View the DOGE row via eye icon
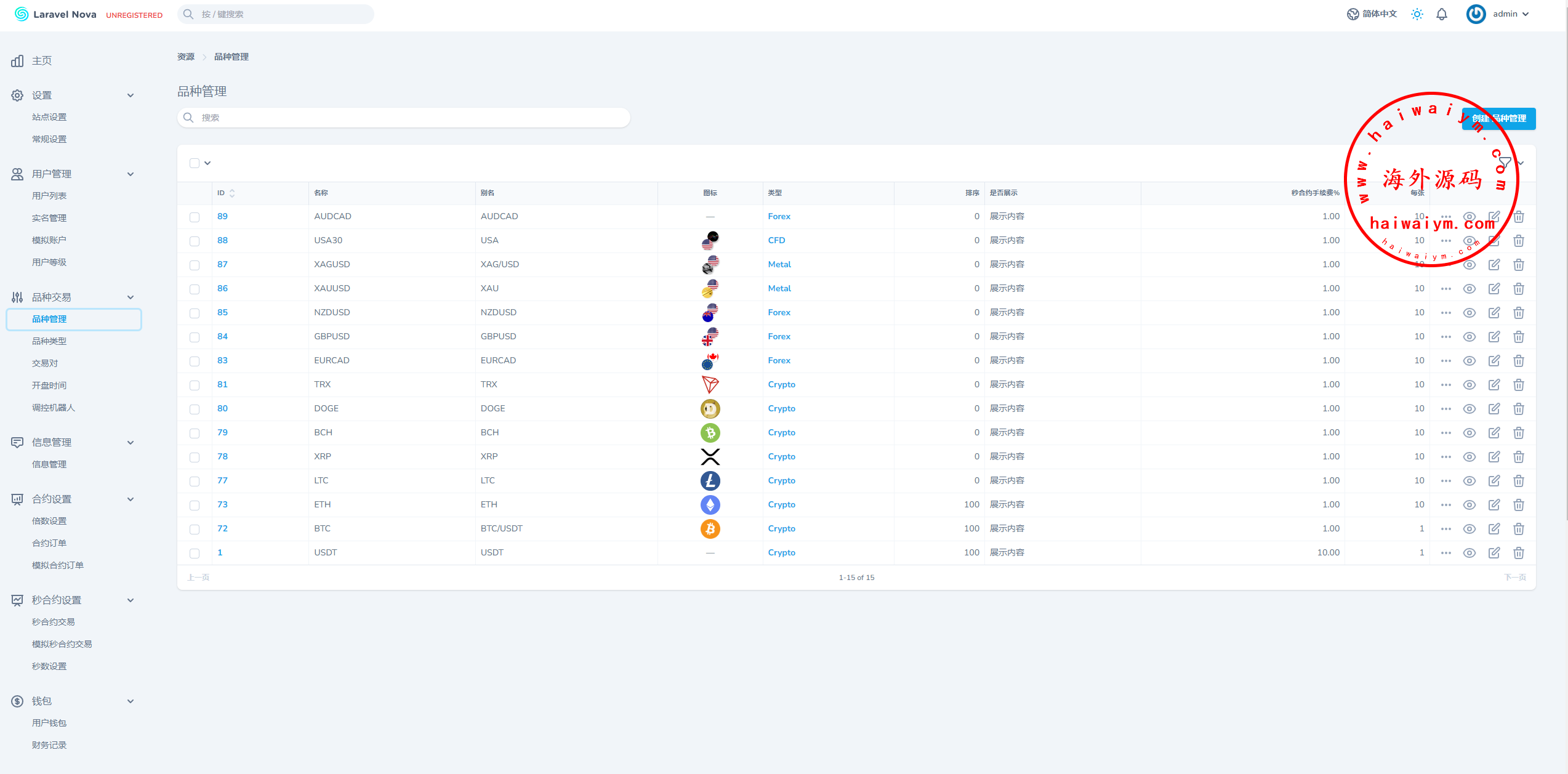Viewport: 1568px width, 774px height. [1469, 409]
